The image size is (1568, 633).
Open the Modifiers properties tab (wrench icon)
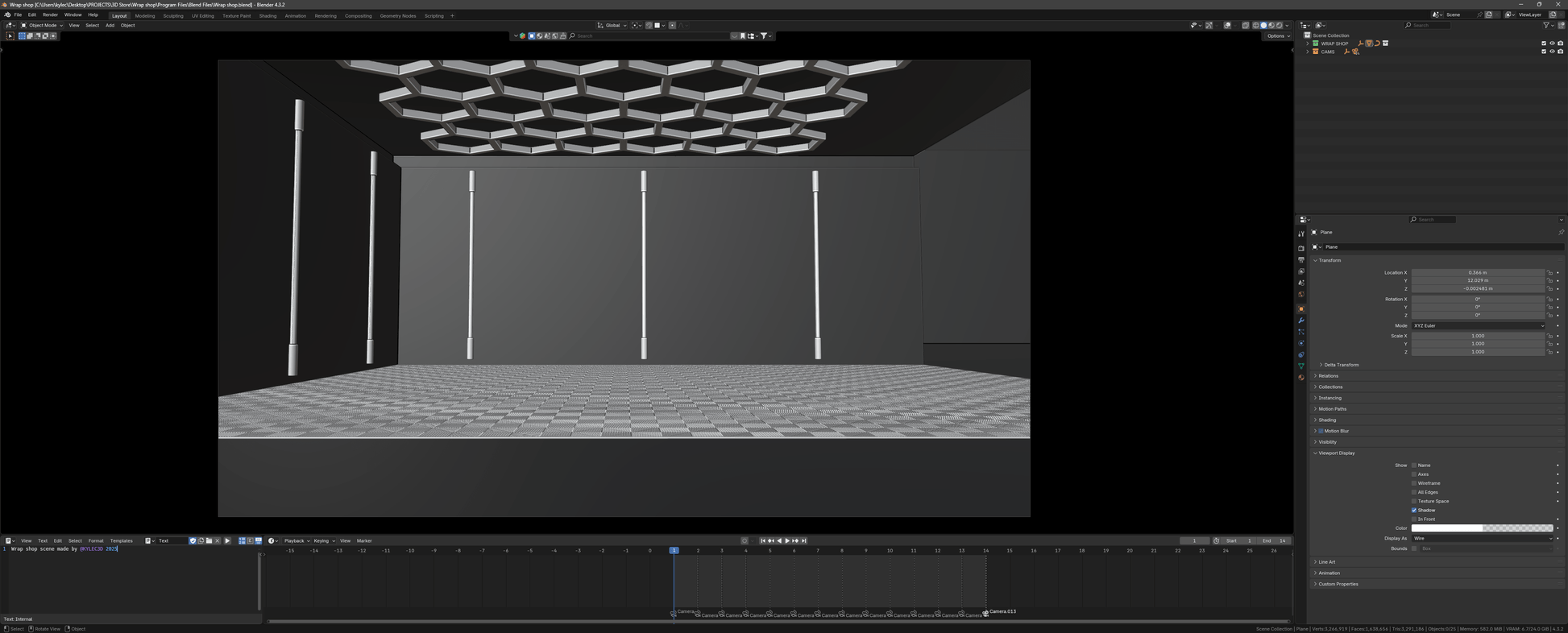pyautogui.click(x=1301, y=321)
